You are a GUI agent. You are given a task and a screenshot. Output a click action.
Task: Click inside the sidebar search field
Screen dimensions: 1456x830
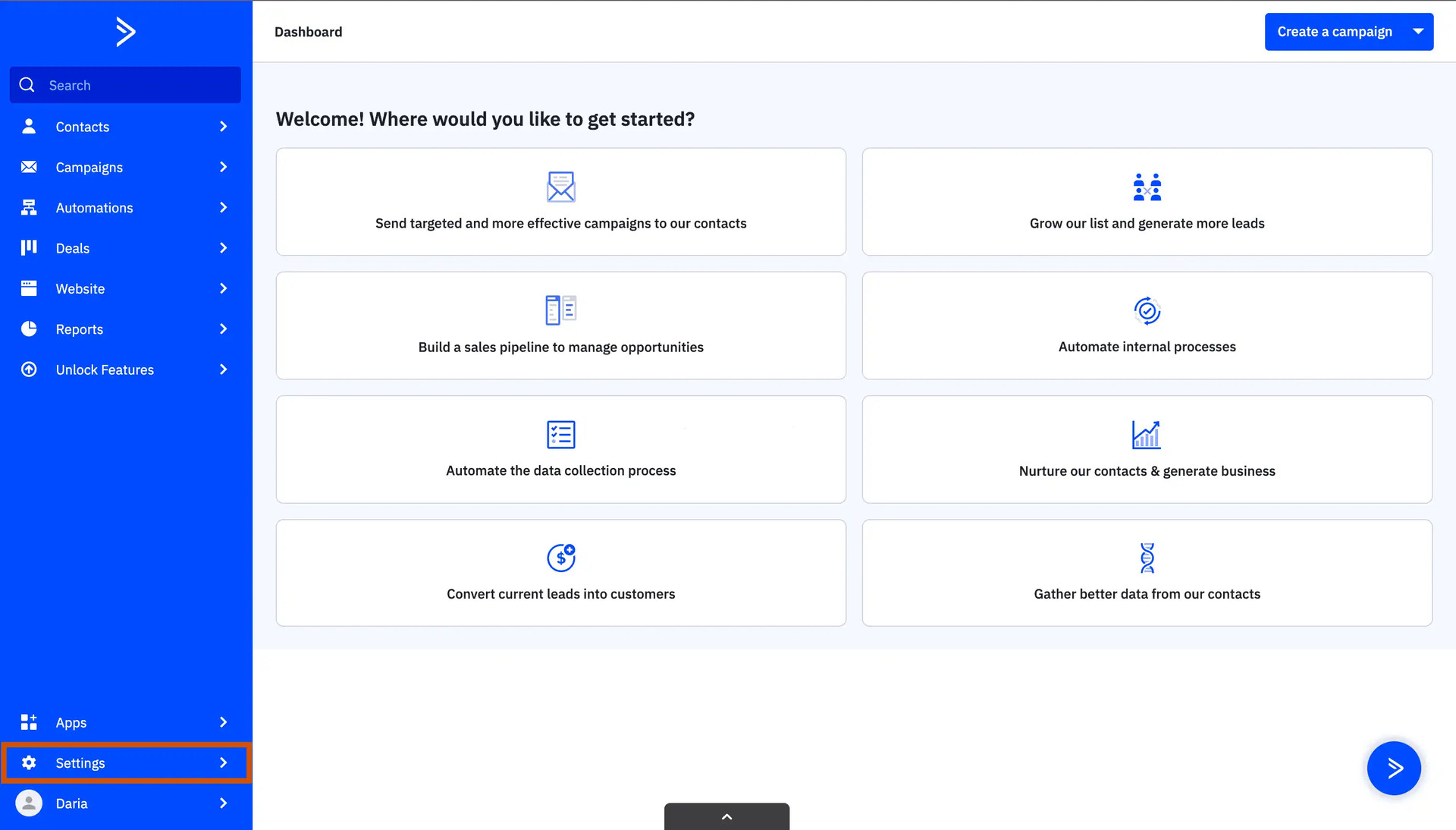pos(125,84)
